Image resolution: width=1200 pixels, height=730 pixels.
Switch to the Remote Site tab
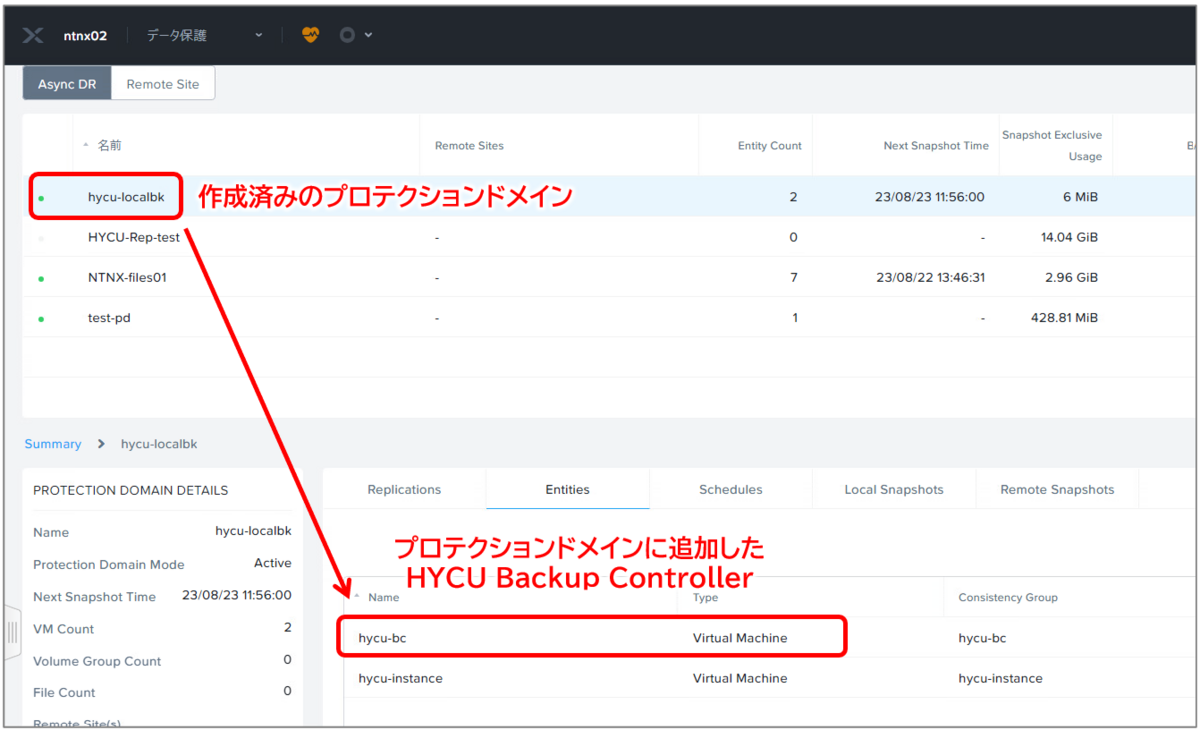[163, 84]
